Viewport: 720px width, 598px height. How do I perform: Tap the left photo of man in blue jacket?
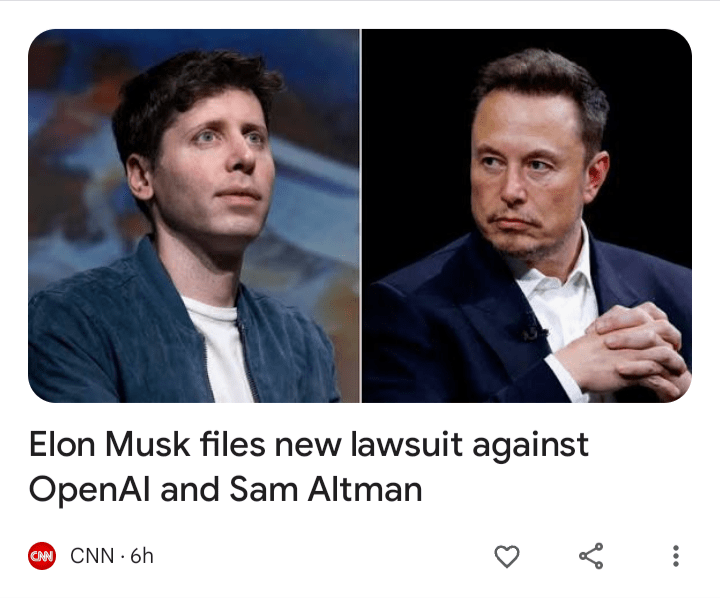coord(194,216)
